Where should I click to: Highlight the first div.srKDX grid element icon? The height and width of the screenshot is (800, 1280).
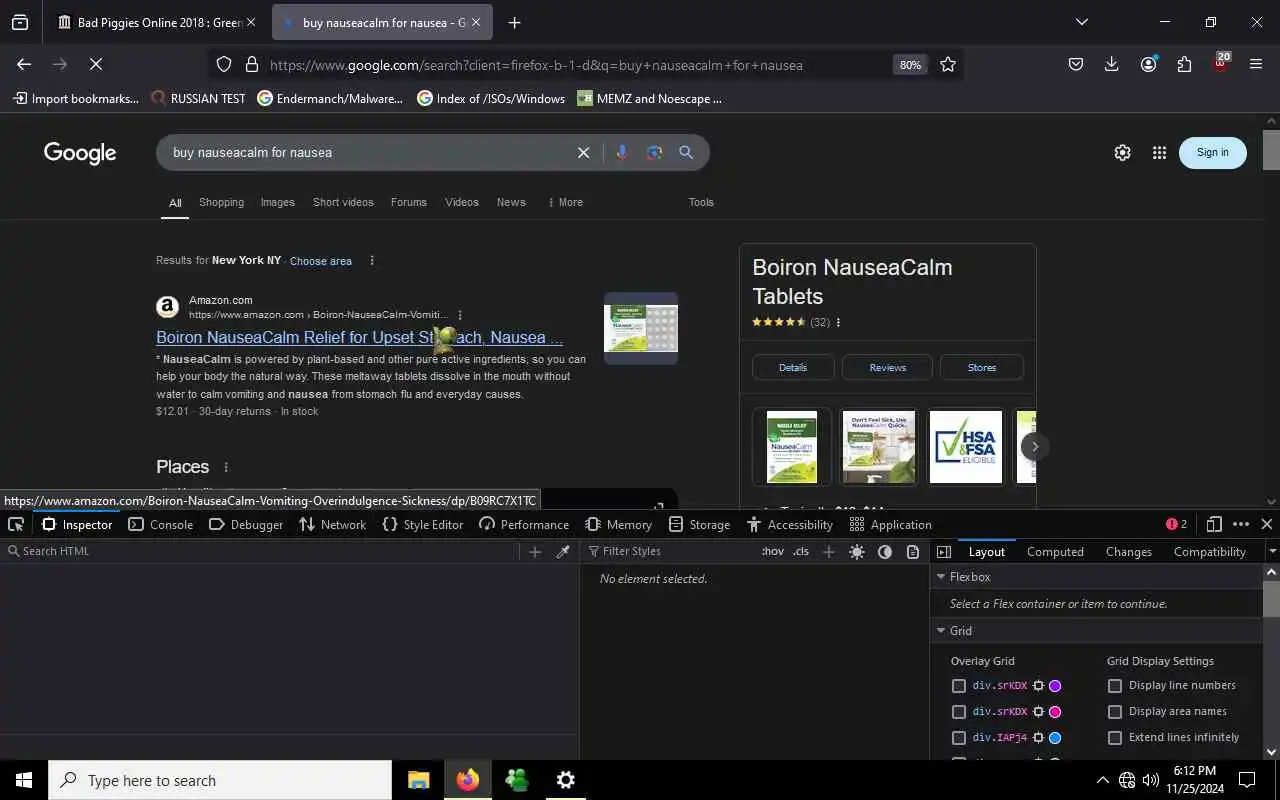coord(1038,686)
